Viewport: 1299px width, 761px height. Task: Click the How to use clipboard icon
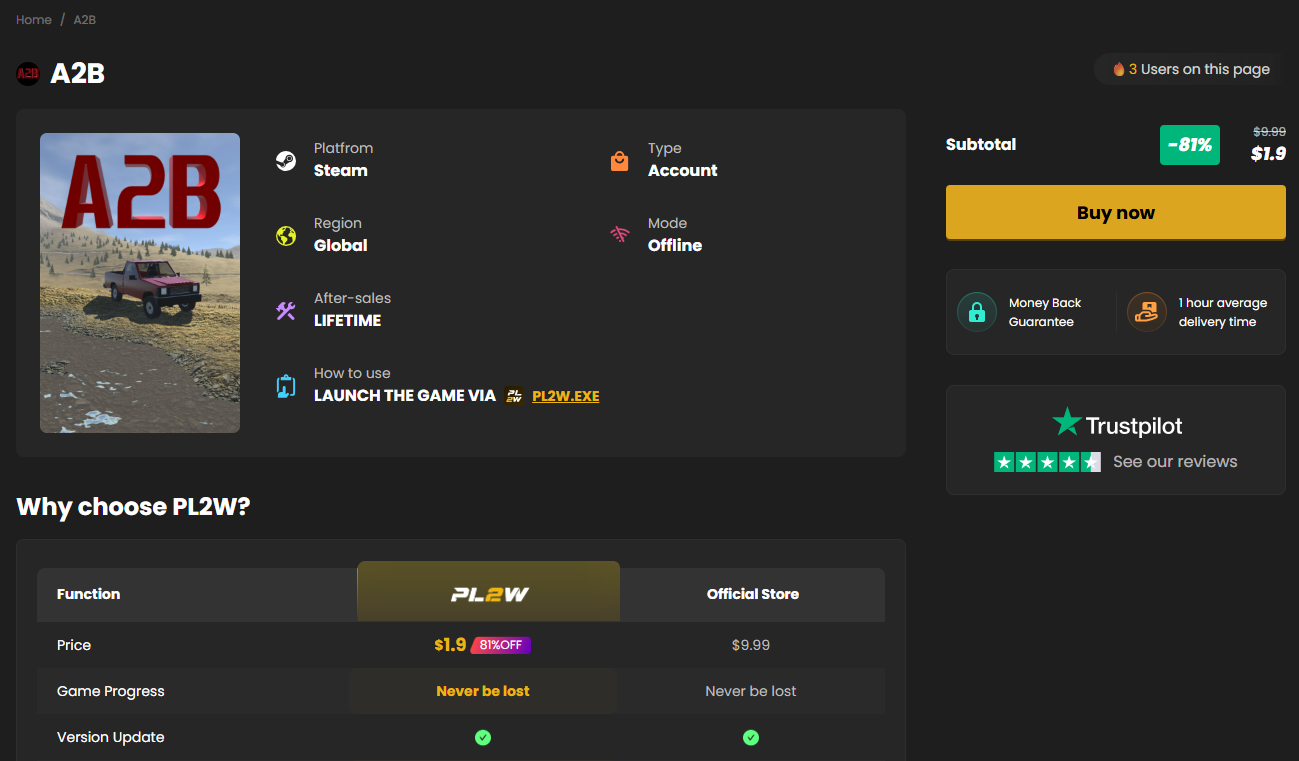point(286,386)
